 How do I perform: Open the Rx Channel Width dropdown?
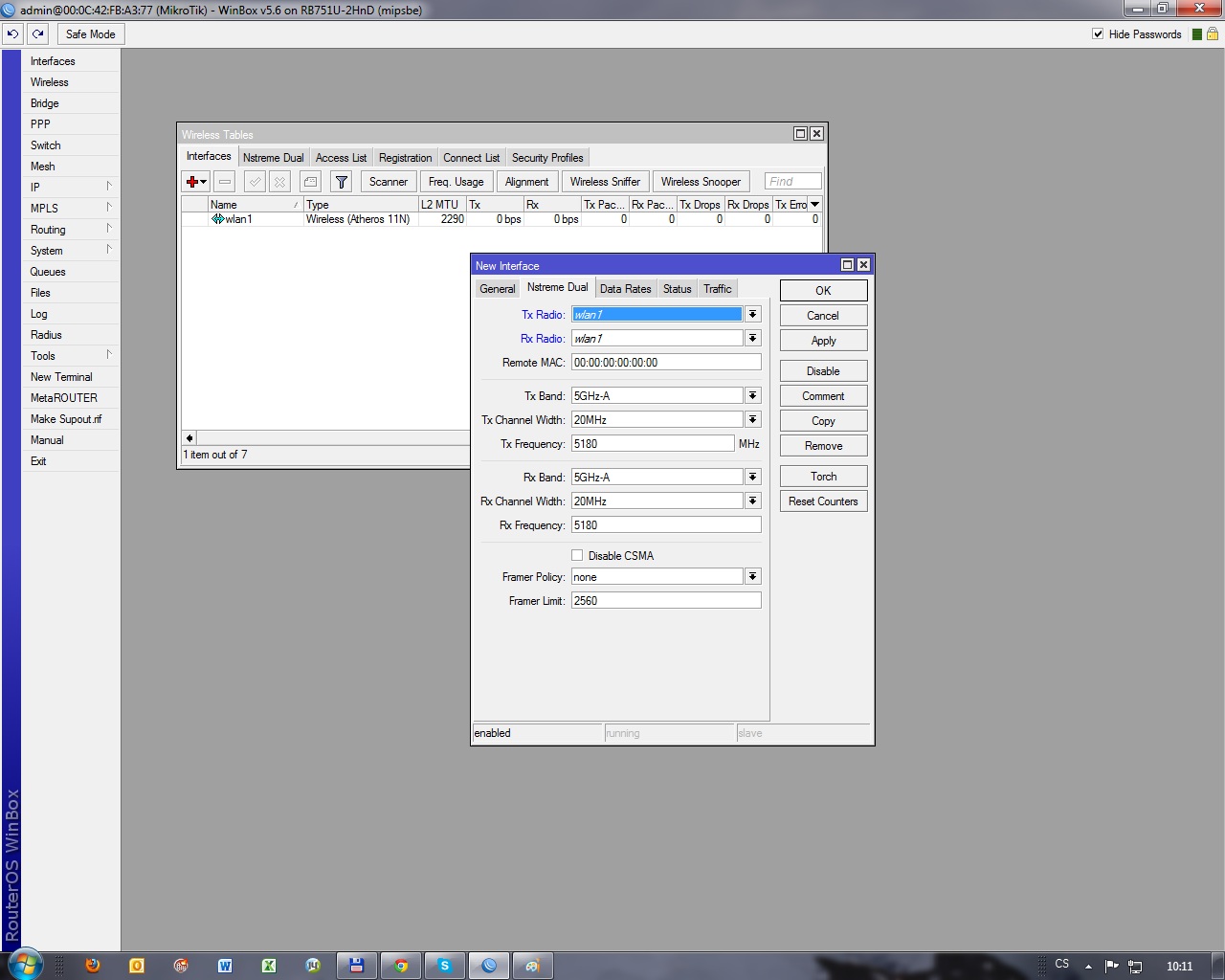(x=753, y=501)
